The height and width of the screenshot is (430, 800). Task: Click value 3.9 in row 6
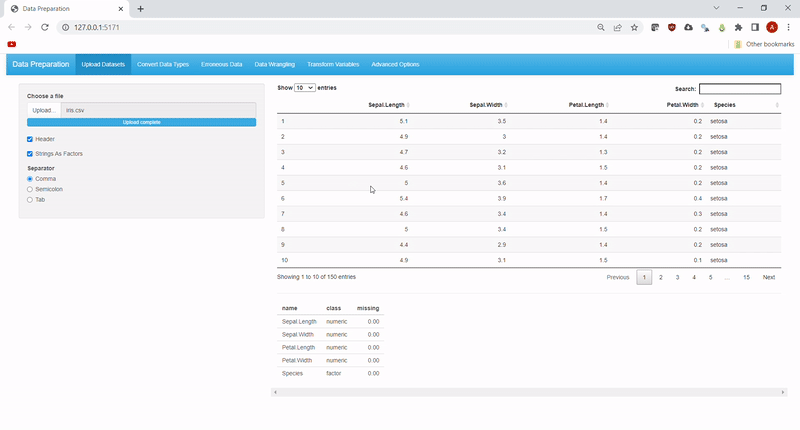point(502,198)
